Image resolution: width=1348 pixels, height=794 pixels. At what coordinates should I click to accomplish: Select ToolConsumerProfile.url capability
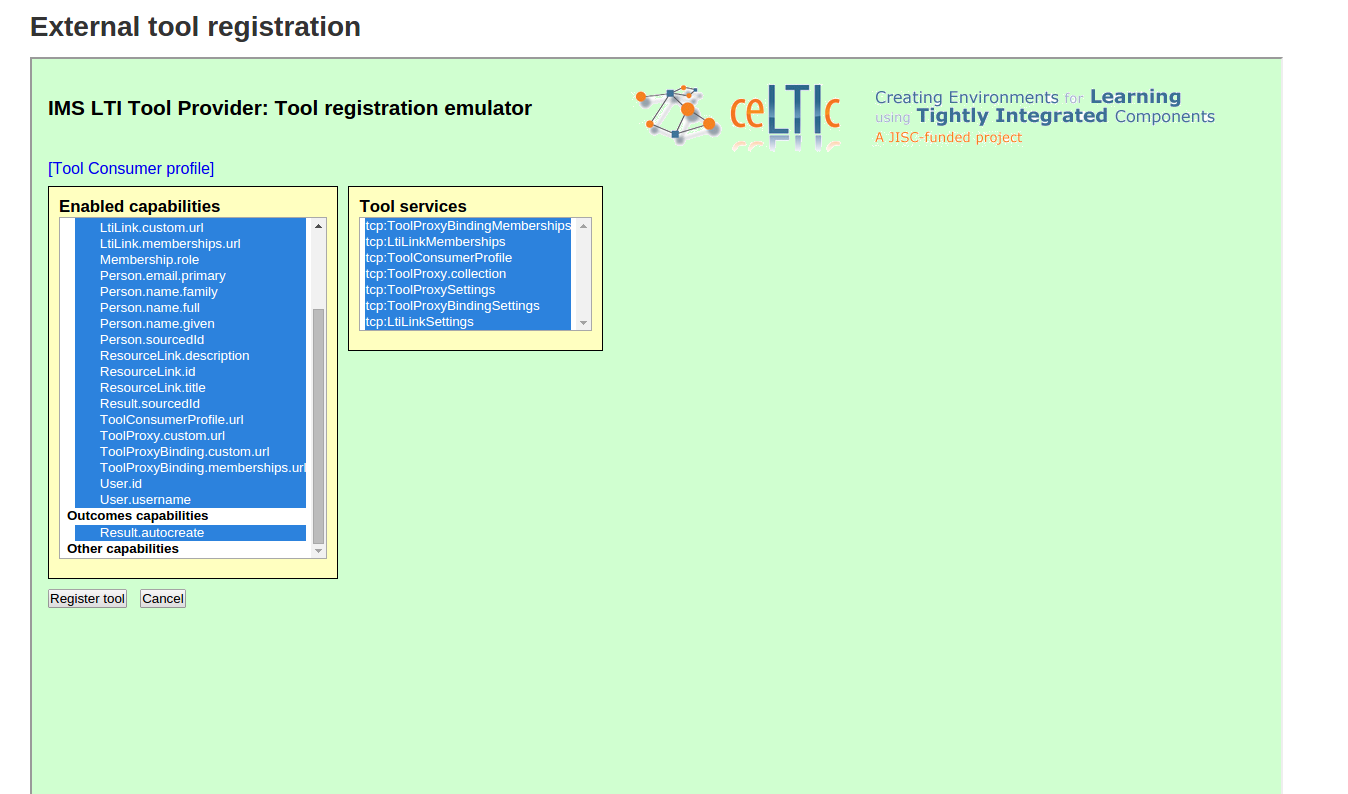[190, 419]
